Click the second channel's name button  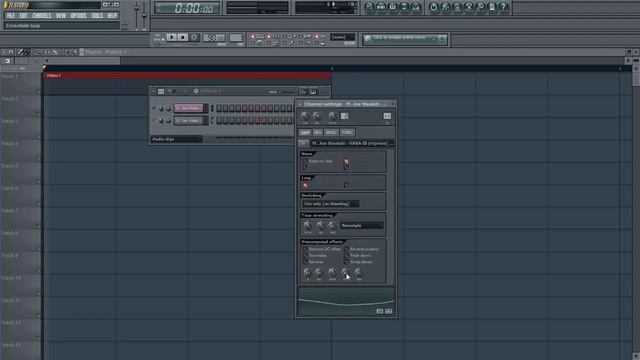189,120
